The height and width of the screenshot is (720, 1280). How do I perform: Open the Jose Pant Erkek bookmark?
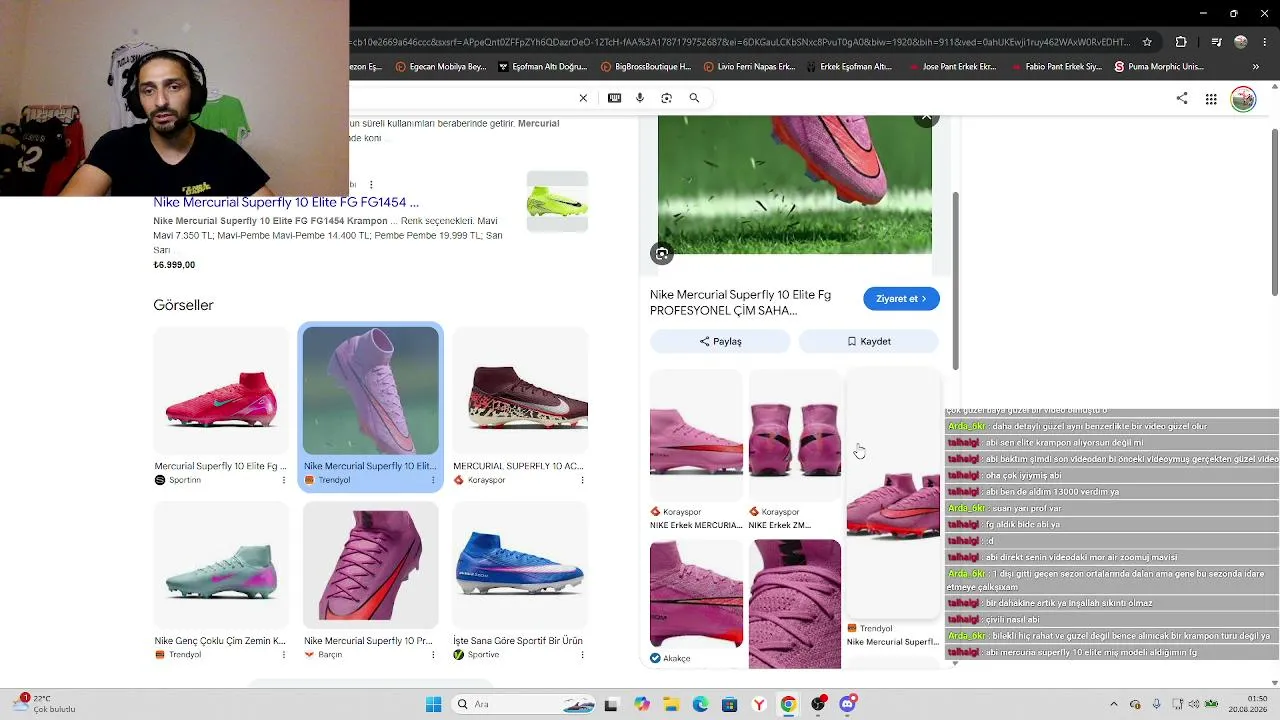click(x=952, y=67)
